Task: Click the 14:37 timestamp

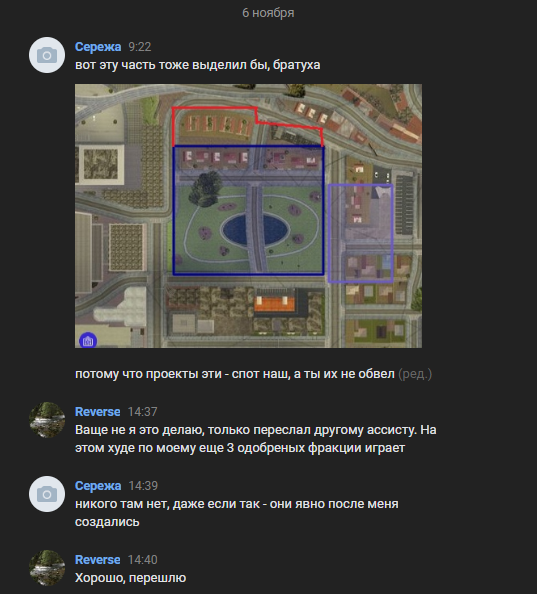Action: click(142, 412)
